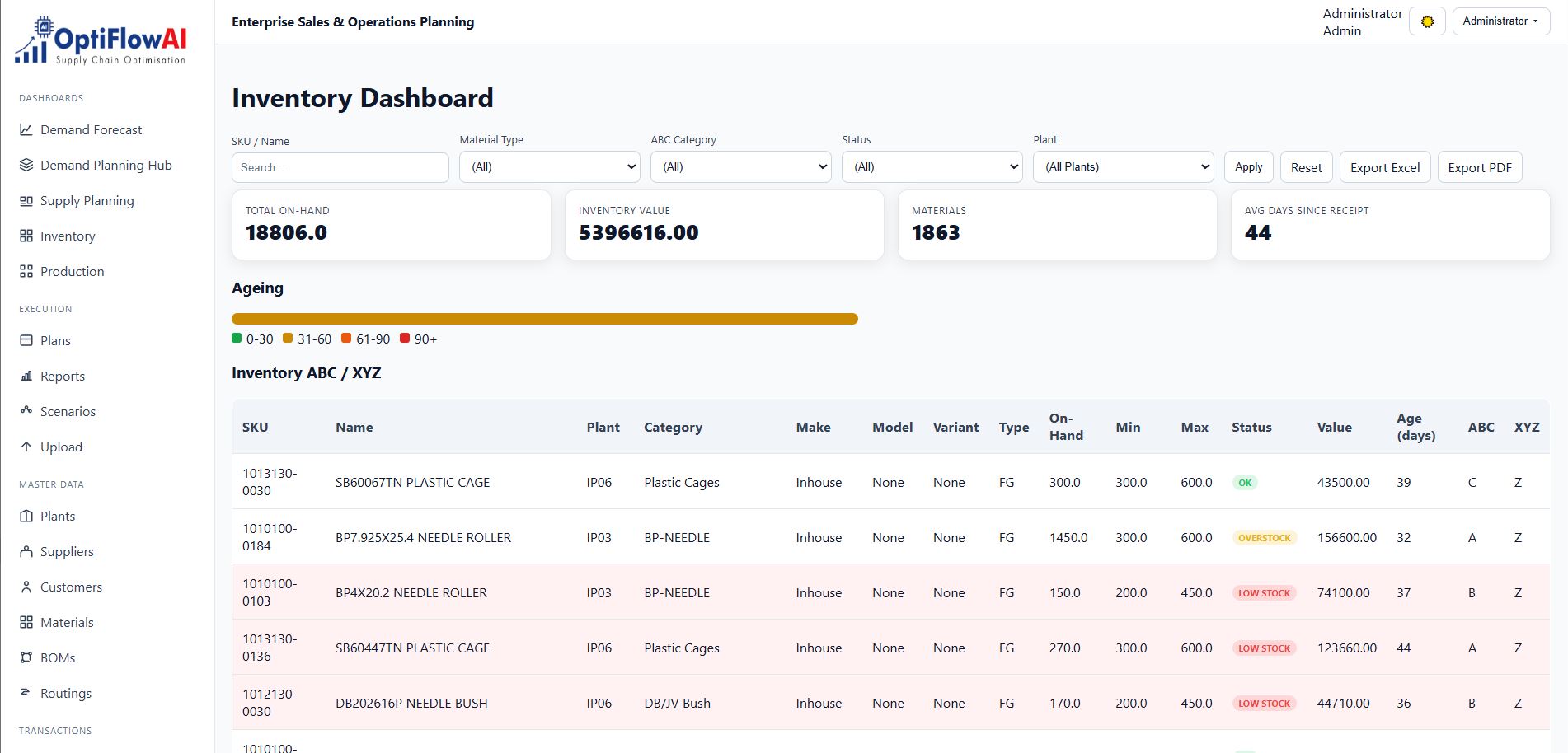
Task: Click the Demand Planning Hub layers icon
Action: (26, 166)
